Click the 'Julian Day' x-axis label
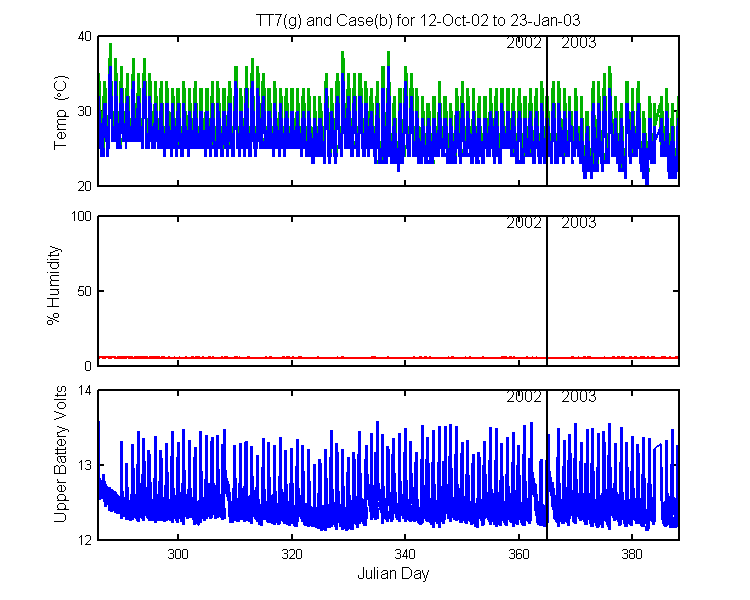 point(393,573)
